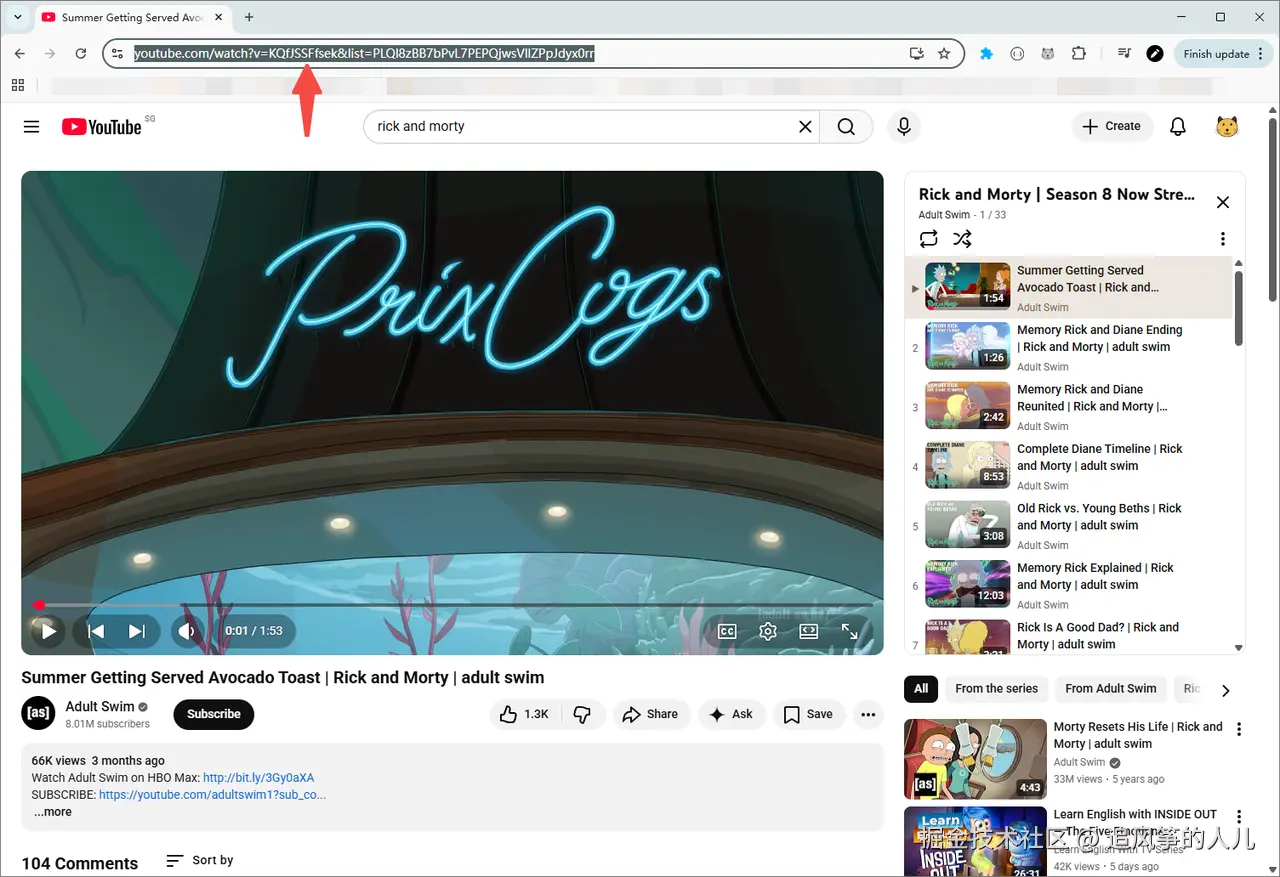Open the comments Sort by menu
Image resolution: width=1280 pixels, height=877 pixels.
pos(200,860)
